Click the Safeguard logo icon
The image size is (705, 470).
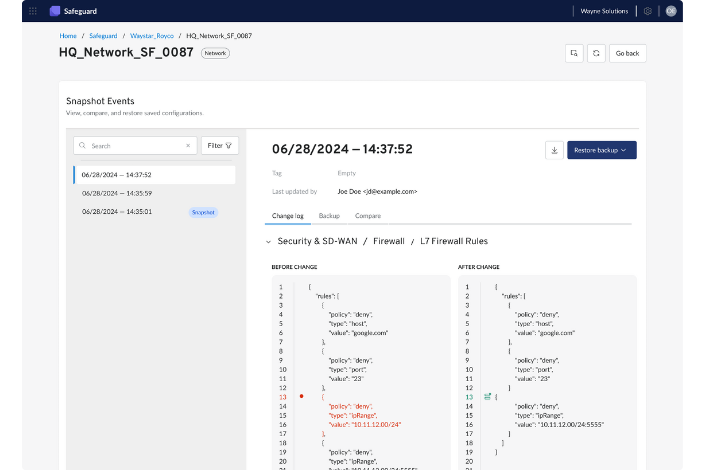point(54,11)
